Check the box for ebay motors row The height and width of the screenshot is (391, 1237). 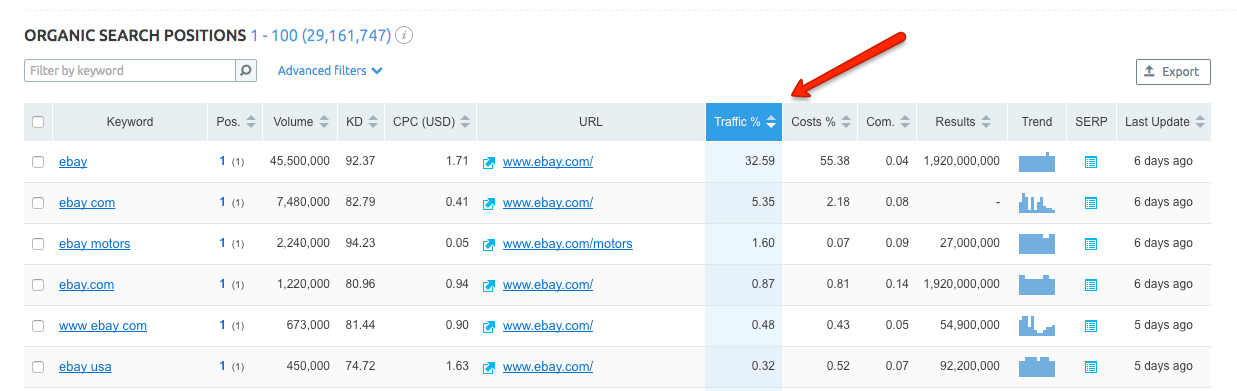point(38,244)
